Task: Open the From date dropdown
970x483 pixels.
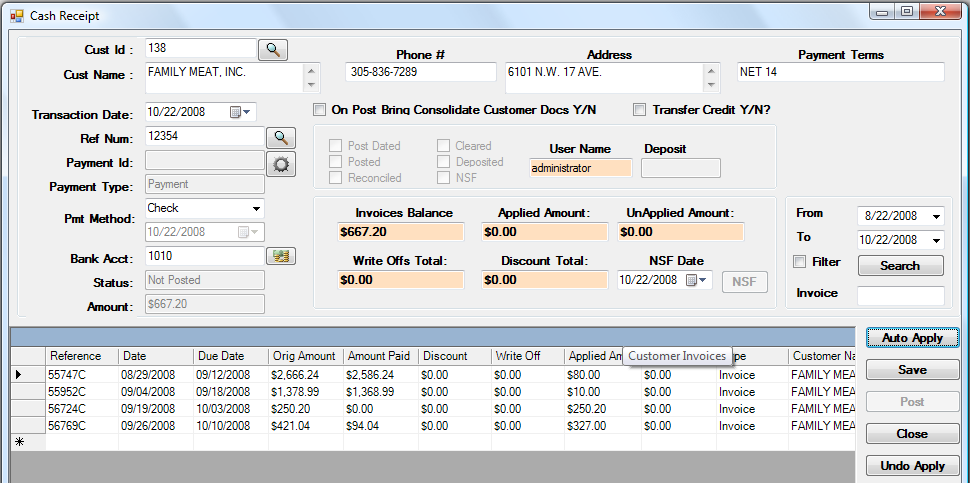Action: (x=936, y=216)
